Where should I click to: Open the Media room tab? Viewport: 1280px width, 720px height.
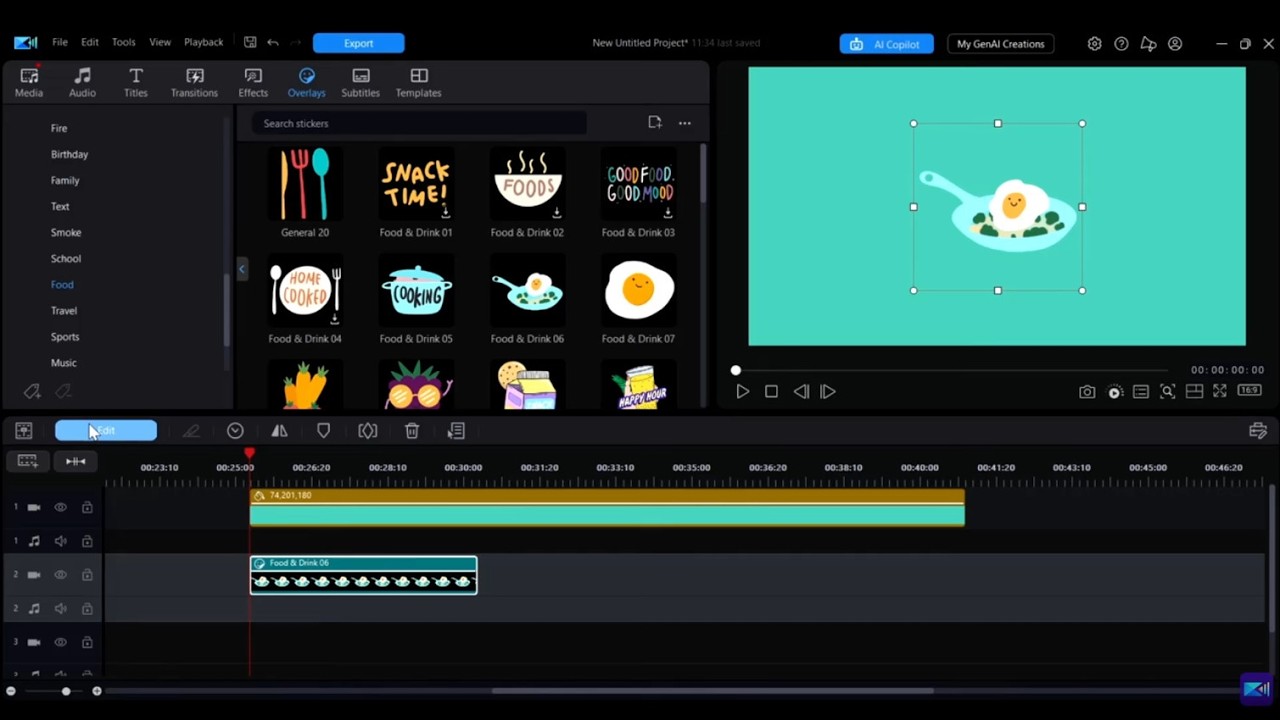coord(29,83)
